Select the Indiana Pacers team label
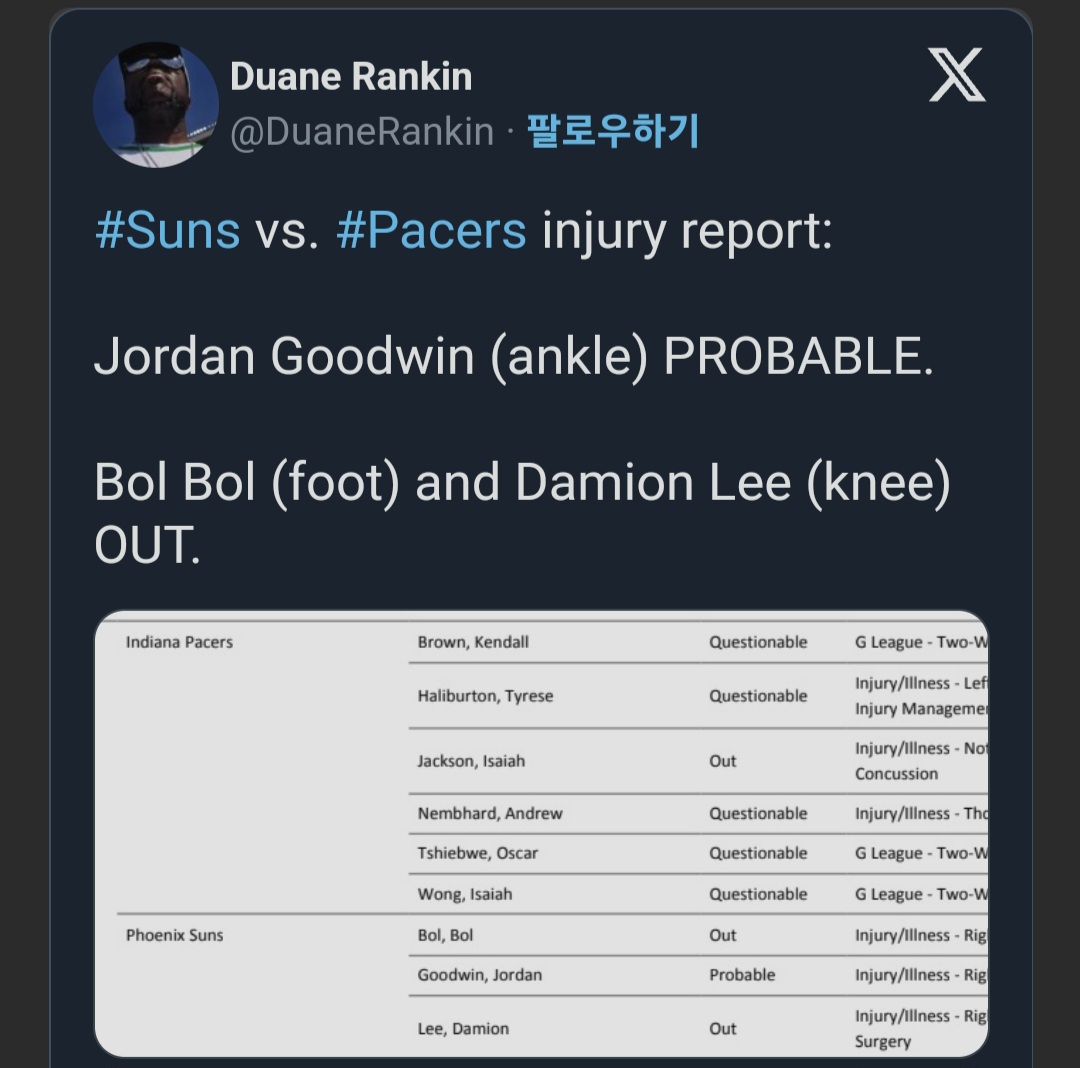This screenshot has width=1080, height=1068. (179, 642)
